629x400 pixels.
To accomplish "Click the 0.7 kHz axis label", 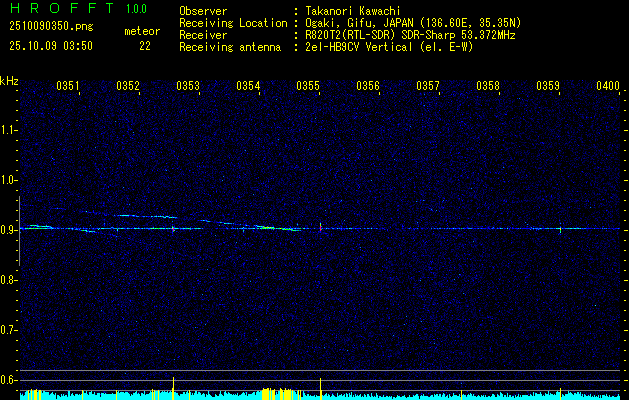I will point(7,330).
